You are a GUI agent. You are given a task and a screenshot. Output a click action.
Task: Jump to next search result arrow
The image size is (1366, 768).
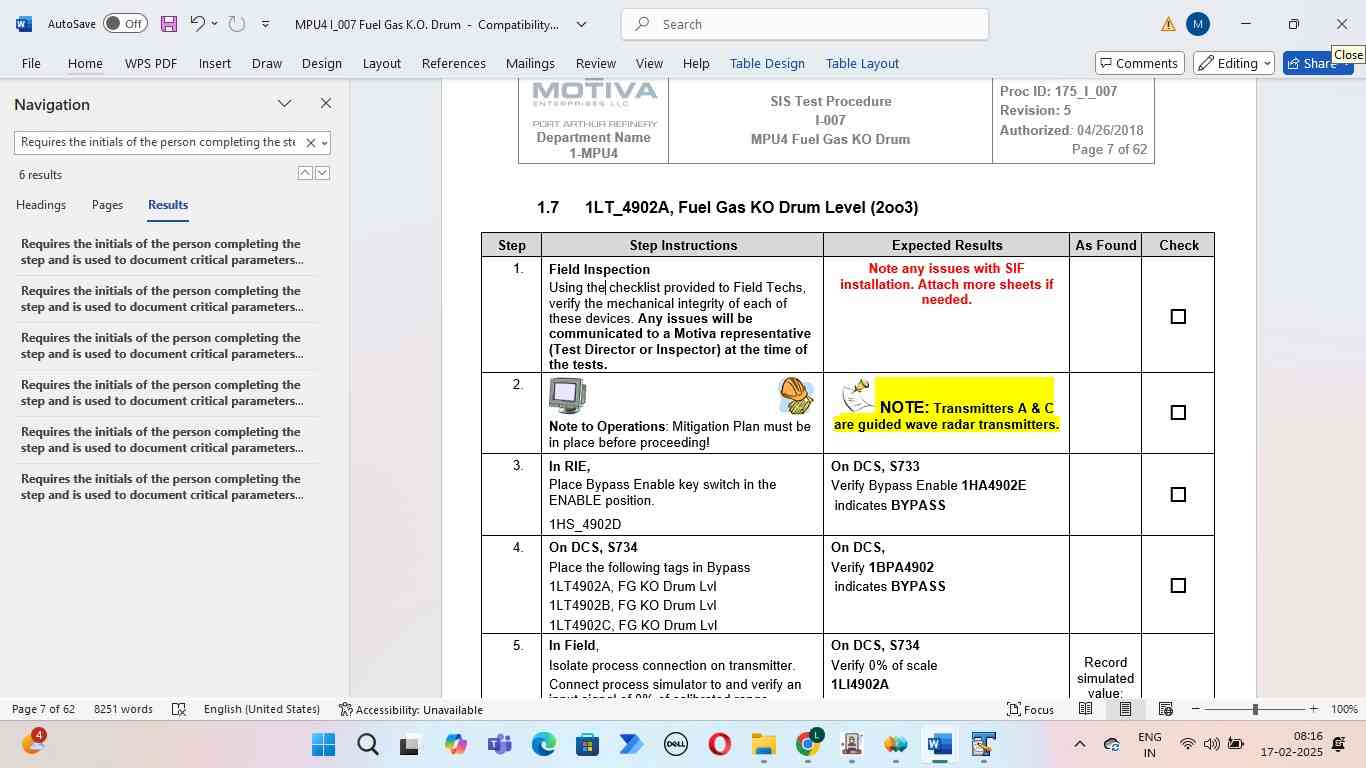[x=322, y=173]
